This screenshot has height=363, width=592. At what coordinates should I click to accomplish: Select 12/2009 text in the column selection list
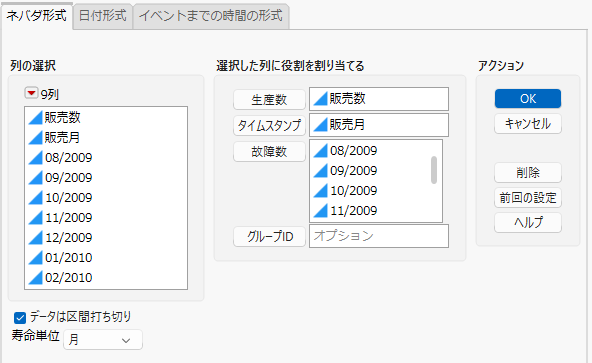tap(69, 238)
